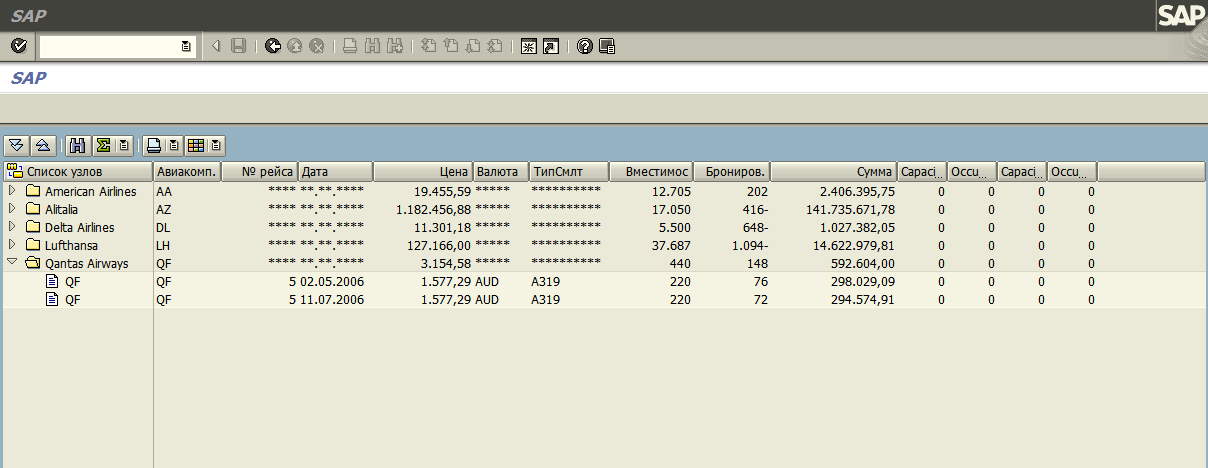Viewport: 1208px width, 468px height.
Task: Click the Cancel X icon
Action: [x=316, y=46]
